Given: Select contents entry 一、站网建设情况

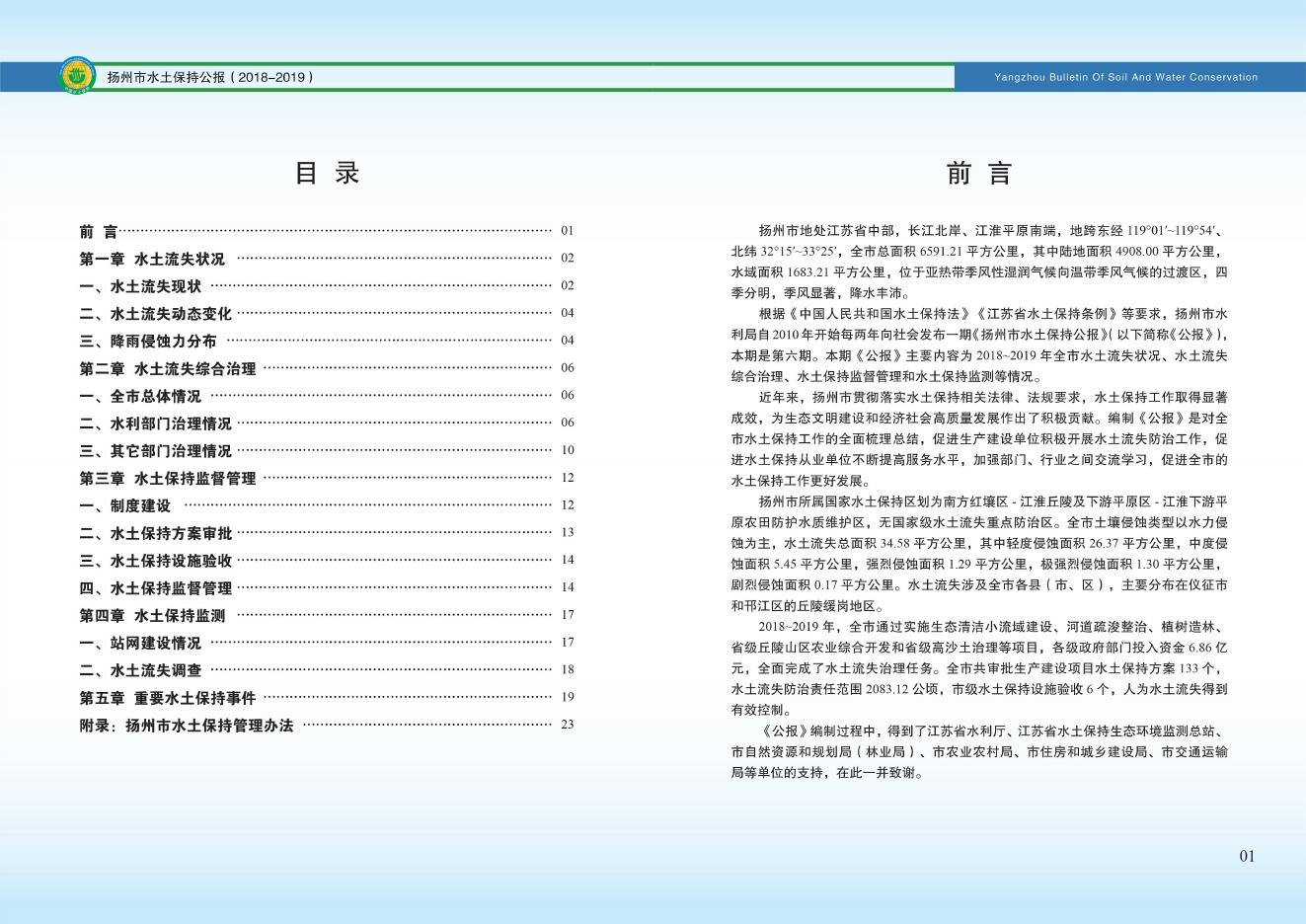Looking at the screenshot, I should pos(326,643).
